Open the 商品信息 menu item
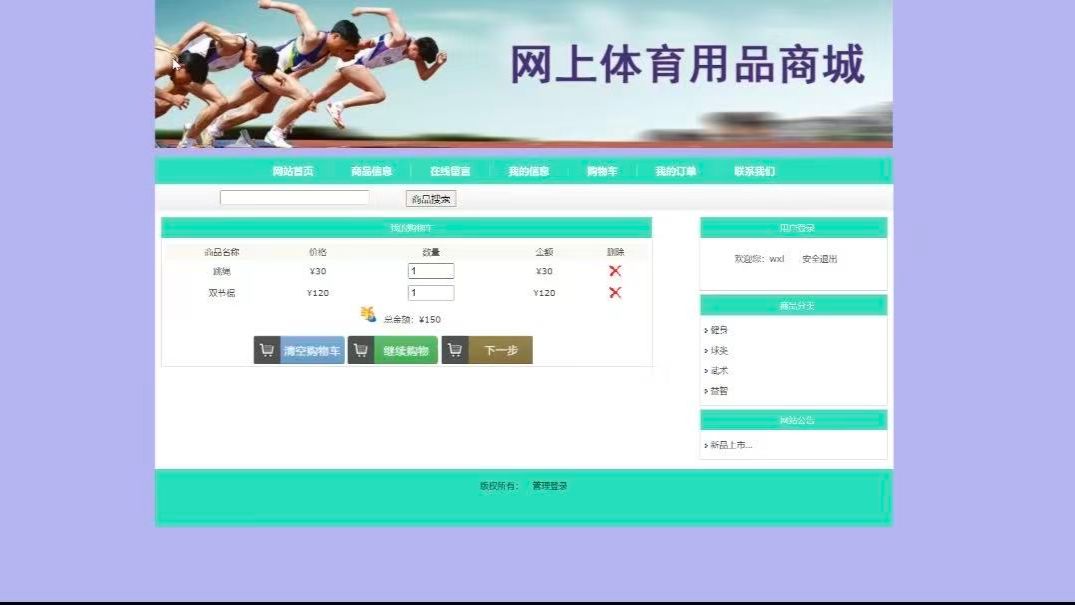1075x605 pixels. pos(370,170)
